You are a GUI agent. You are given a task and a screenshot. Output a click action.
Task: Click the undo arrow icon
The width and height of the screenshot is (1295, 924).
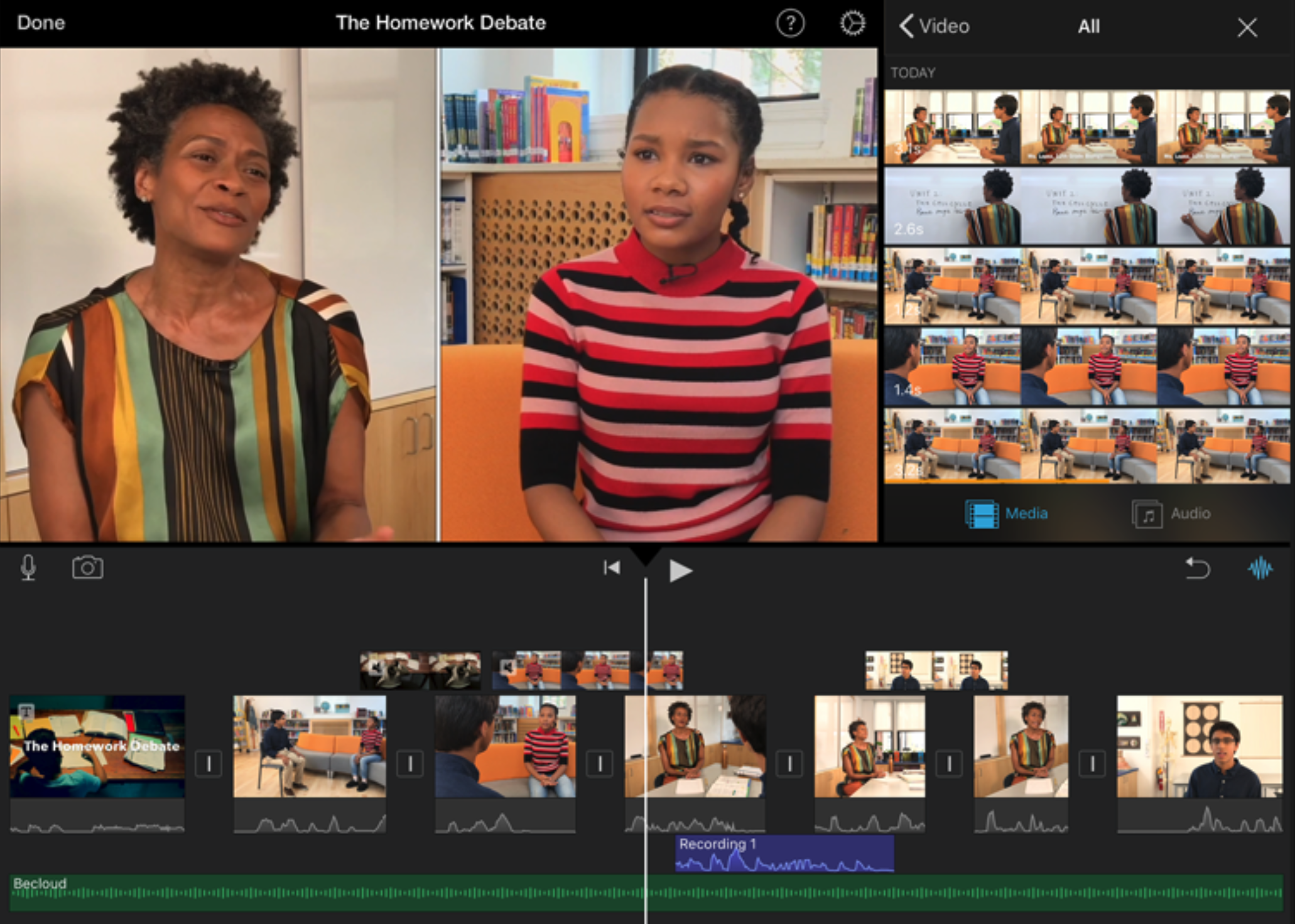[1196, 569]
